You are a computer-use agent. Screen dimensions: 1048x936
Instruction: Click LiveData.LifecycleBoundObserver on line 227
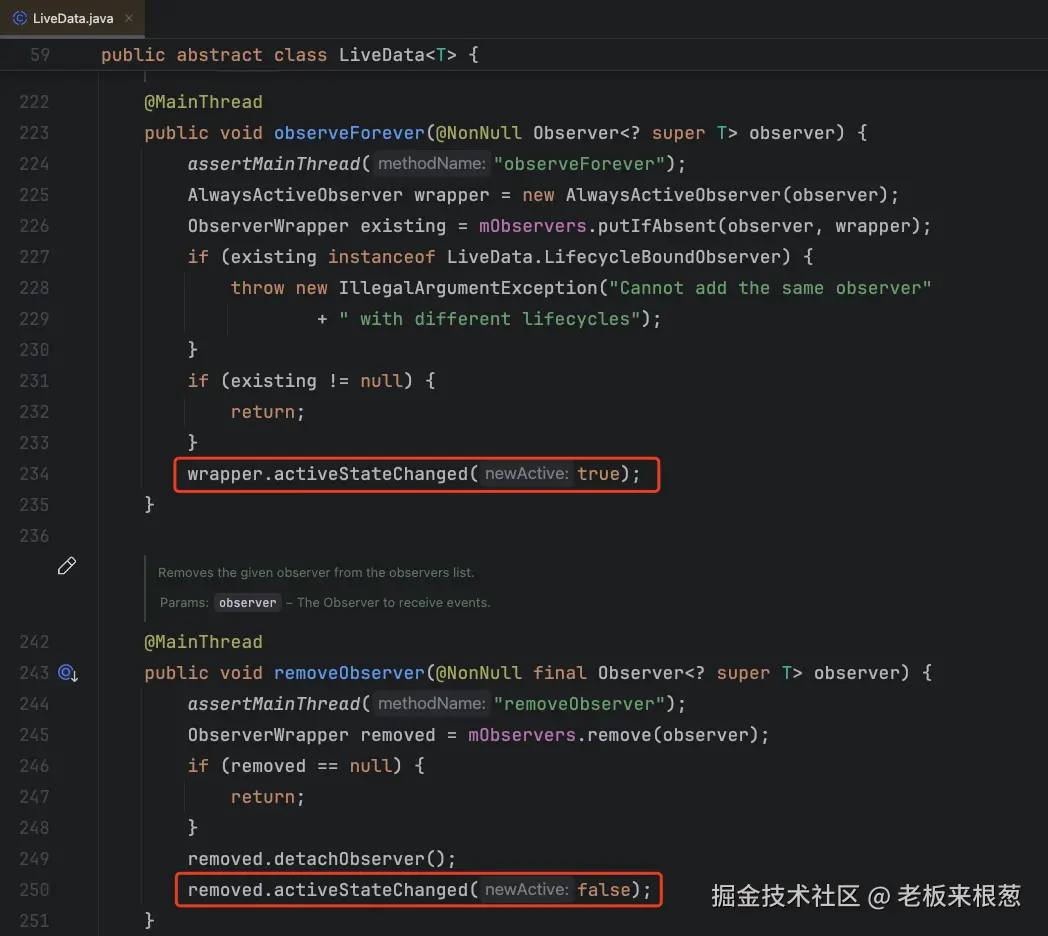pyautogui.click(x=614, y=257)
